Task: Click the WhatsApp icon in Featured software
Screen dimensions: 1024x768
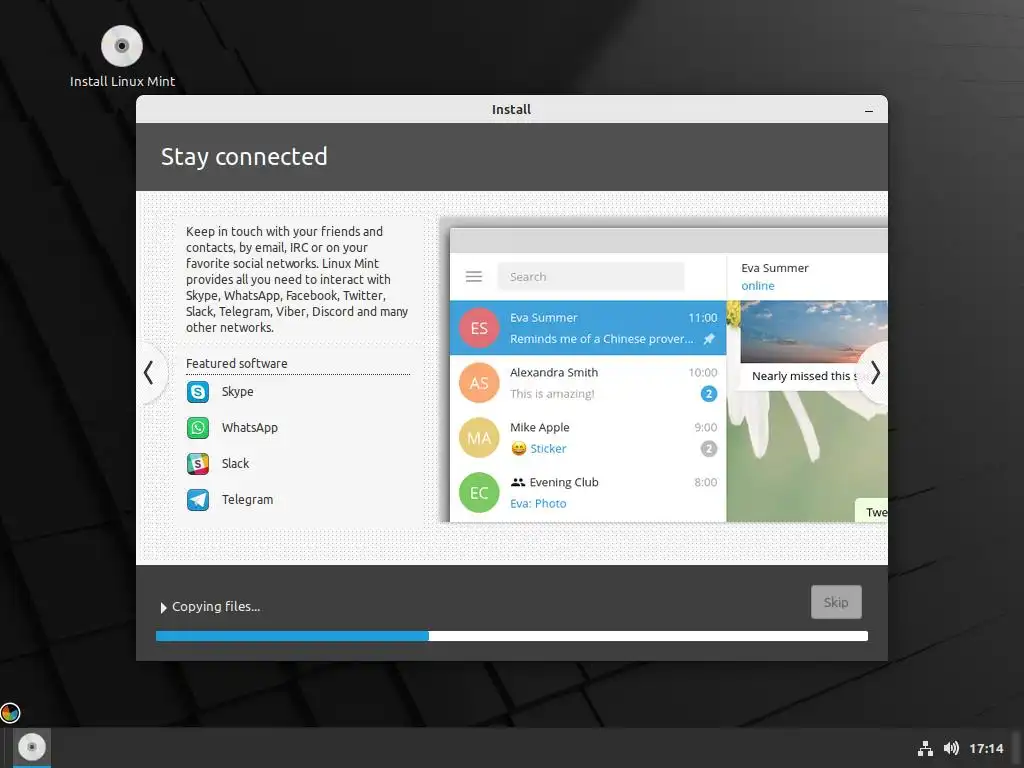Action: click(x=198, y=428)
